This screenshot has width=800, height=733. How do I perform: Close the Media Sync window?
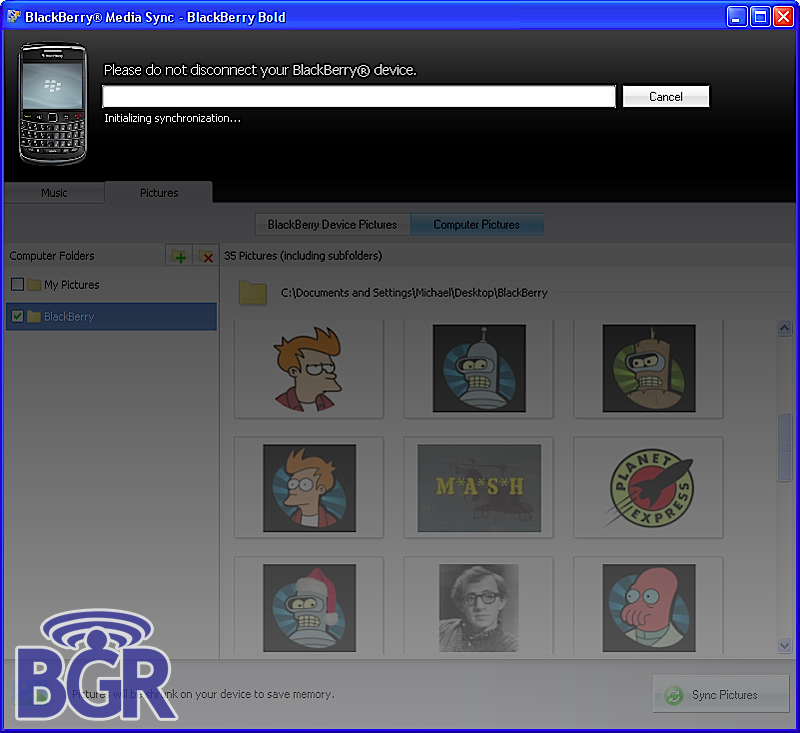click(783, 17)
